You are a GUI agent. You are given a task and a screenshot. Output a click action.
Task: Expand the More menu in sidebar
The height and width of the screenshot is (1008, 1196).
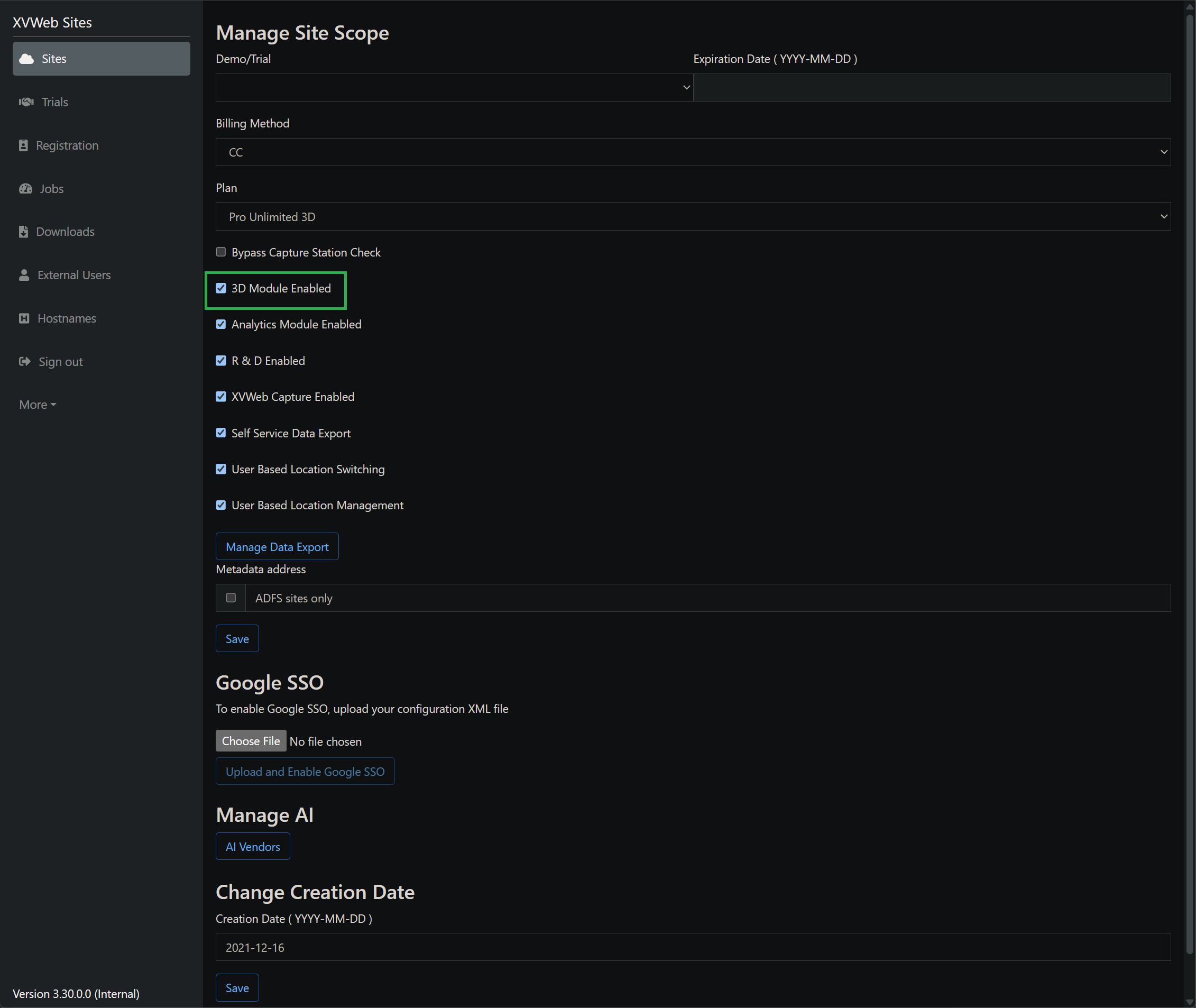click(38, 405)
